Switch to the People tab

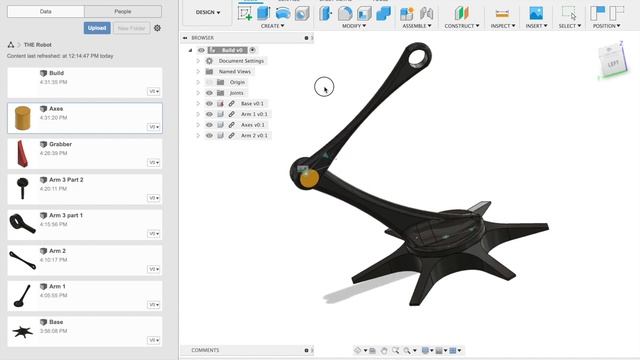(123, 11)
